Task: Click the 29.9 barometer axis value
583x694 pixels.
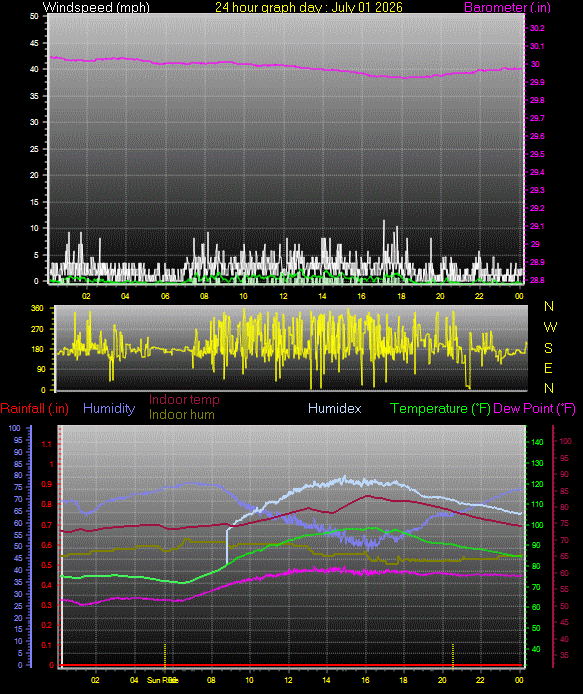Action: tap(537, 82)
